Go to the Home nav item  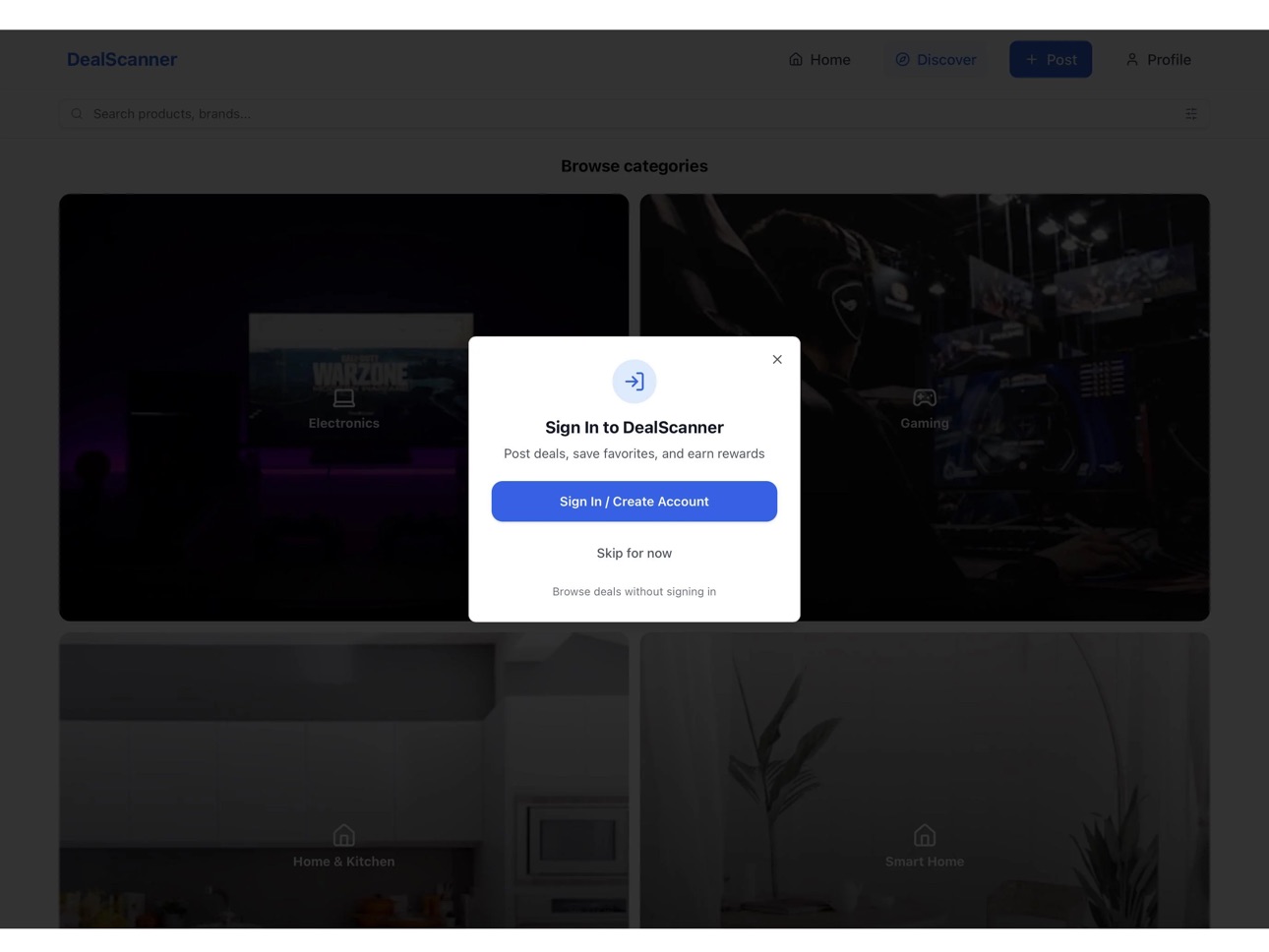pyautogui.click(x=819, y=59)
